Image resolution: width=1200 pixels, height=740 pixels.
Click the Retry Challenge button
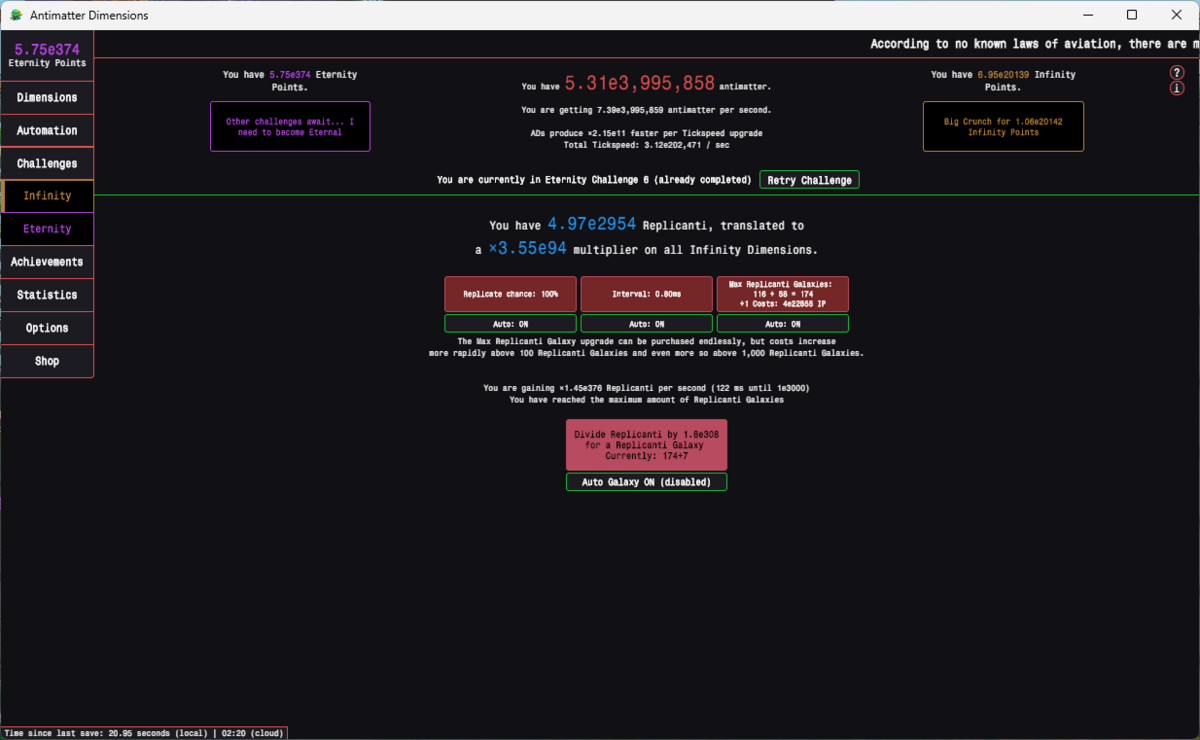[x=809, y=180]
